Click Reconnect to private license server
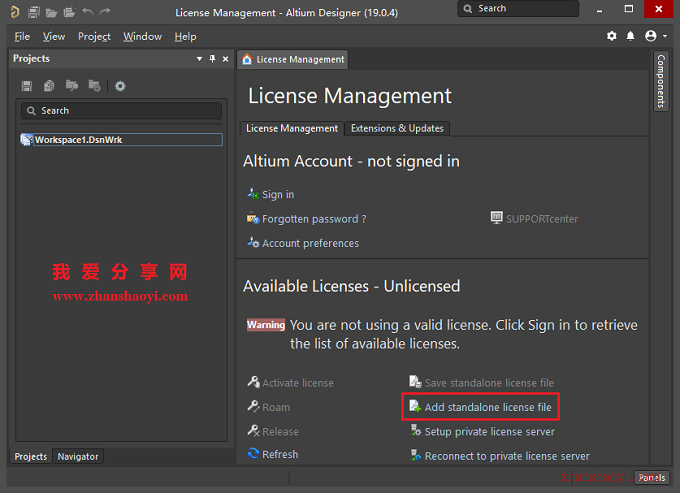The image size is (680, 493). 507,456
